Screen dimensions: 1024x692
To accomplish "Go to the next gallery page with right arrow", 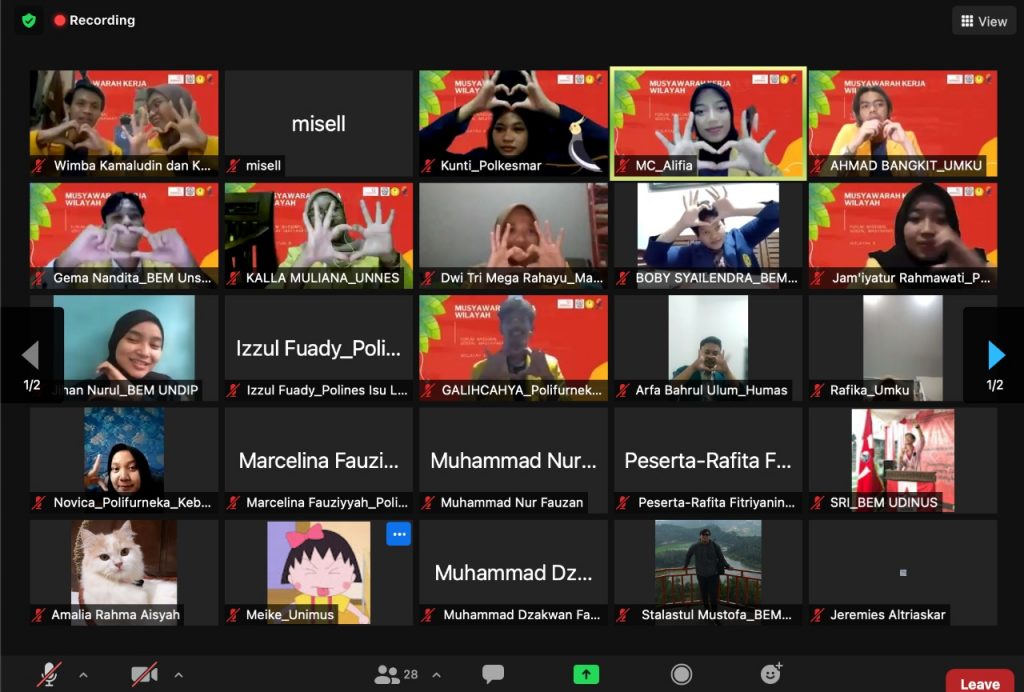I will [995, 355].
